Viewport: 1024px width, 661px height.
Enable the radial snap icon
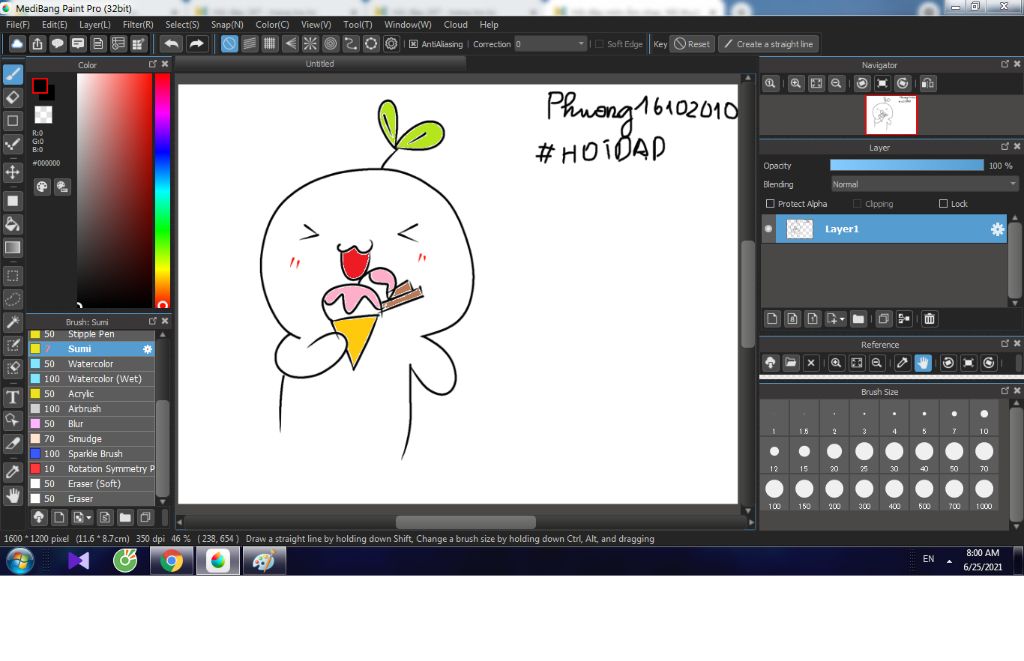pyautogui.click(x=310, y=44)
